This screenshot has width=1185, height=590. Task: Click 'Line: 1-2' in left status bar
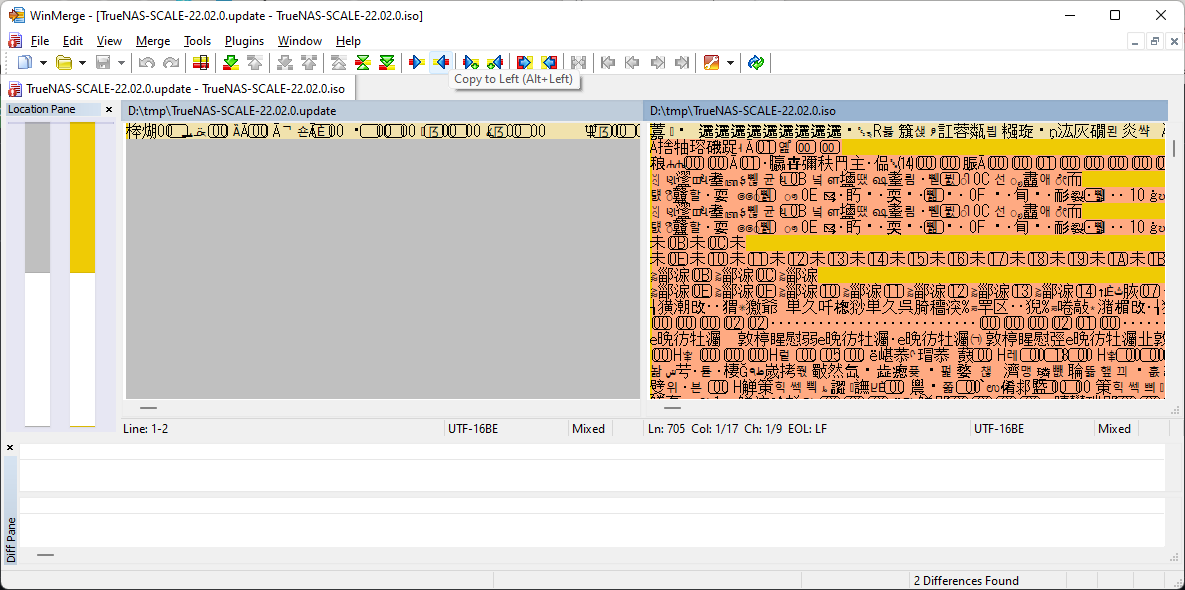tap(145, 428)
